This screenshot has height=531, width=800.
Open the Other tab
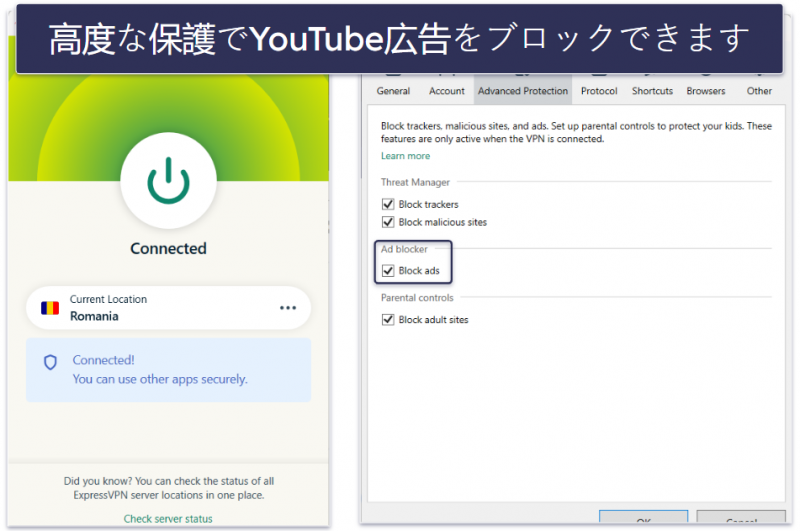tap(759, 91)
